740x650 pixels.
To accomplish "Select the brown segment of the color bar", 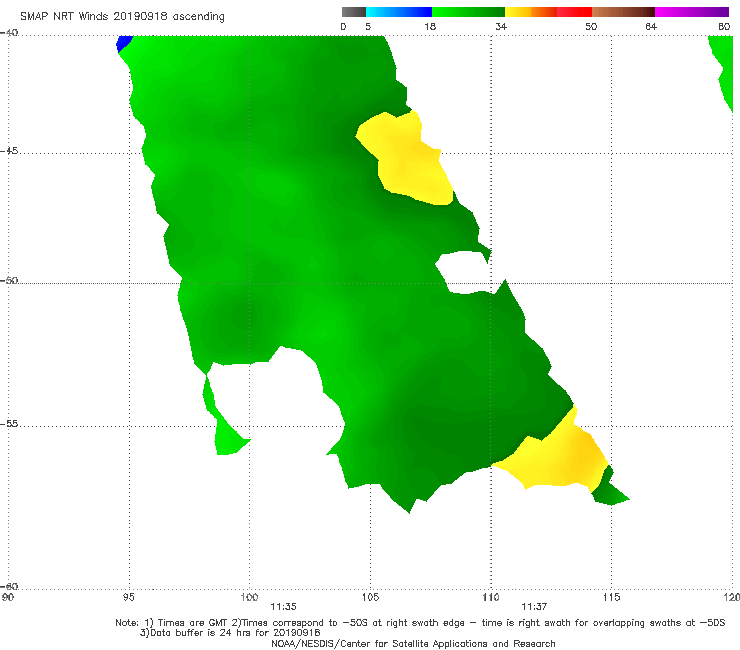I will tap(623, 12).
